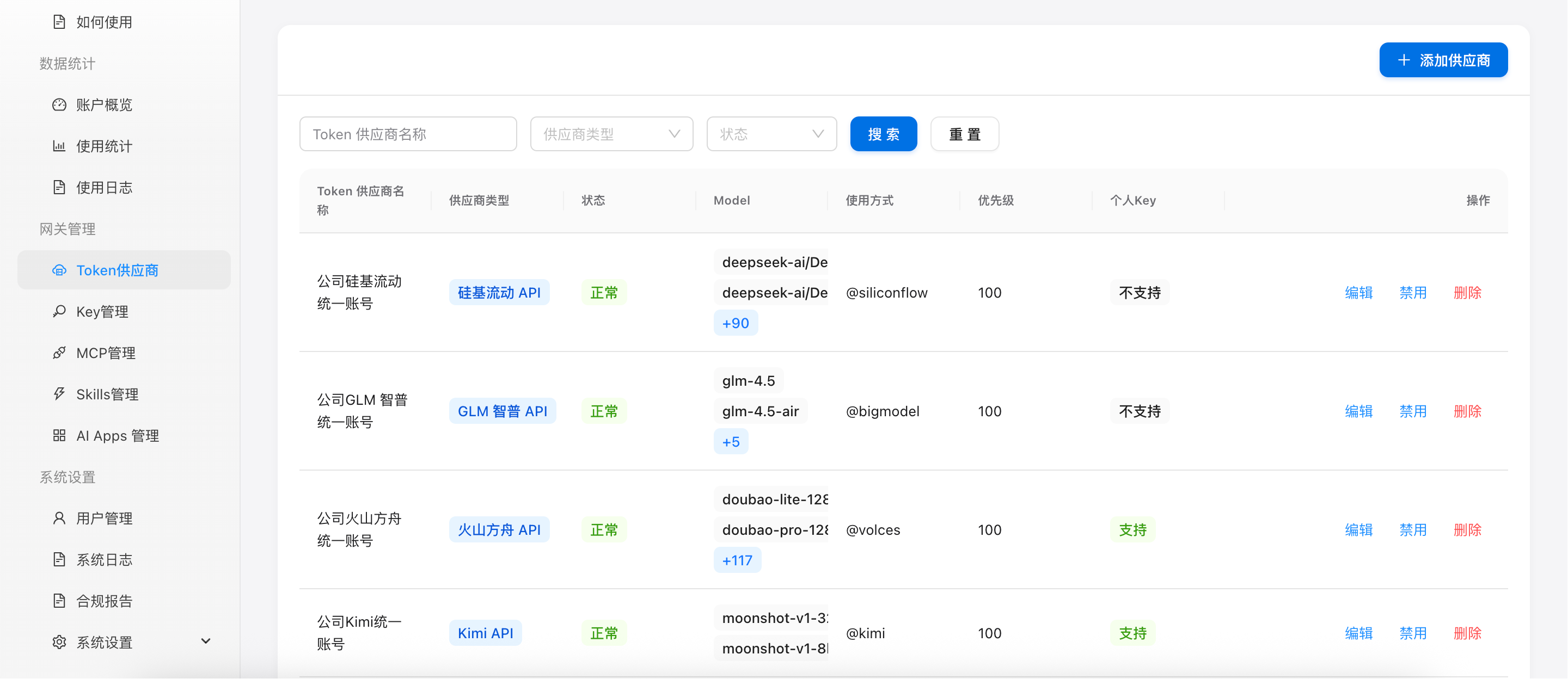The width and height of the screenshot is (1568, 679).
Task: Click the 硅基流动 API type tag
Action: pyautogui.click(x=499, y=293)
